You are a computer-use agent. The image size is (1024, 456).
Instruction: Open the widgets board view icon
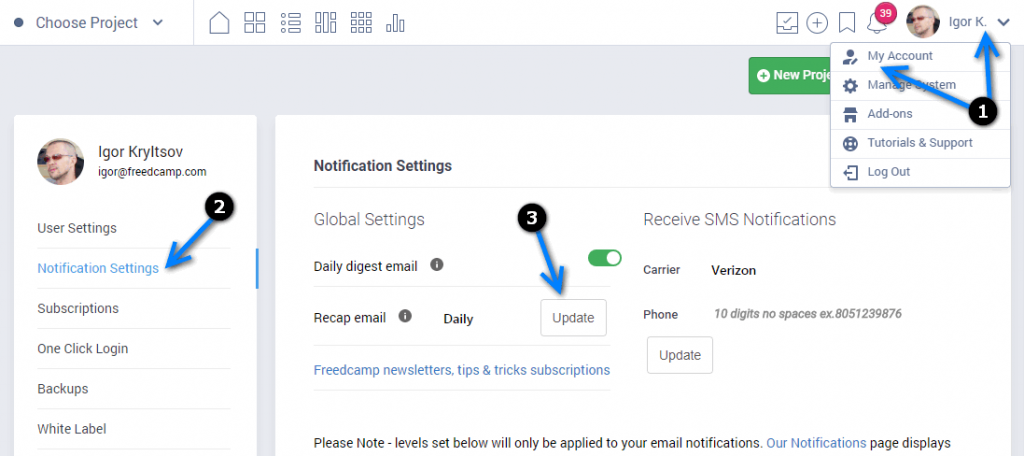coord(255,23)
